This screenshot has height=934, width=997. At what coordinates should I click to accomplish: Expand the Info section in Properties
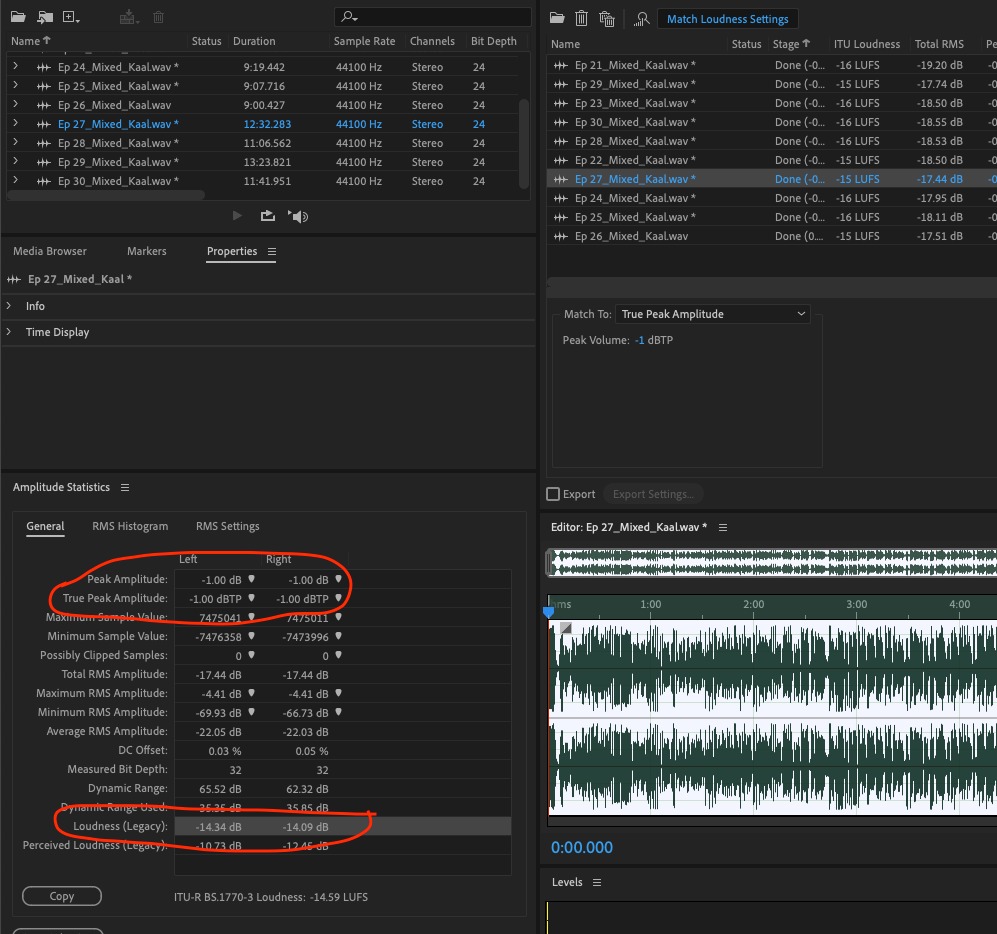click(x=10, y=306)
